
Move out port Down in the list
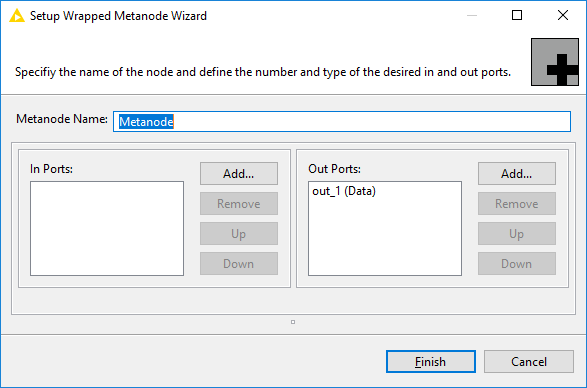pyautogui.click(x=517, y=263)
